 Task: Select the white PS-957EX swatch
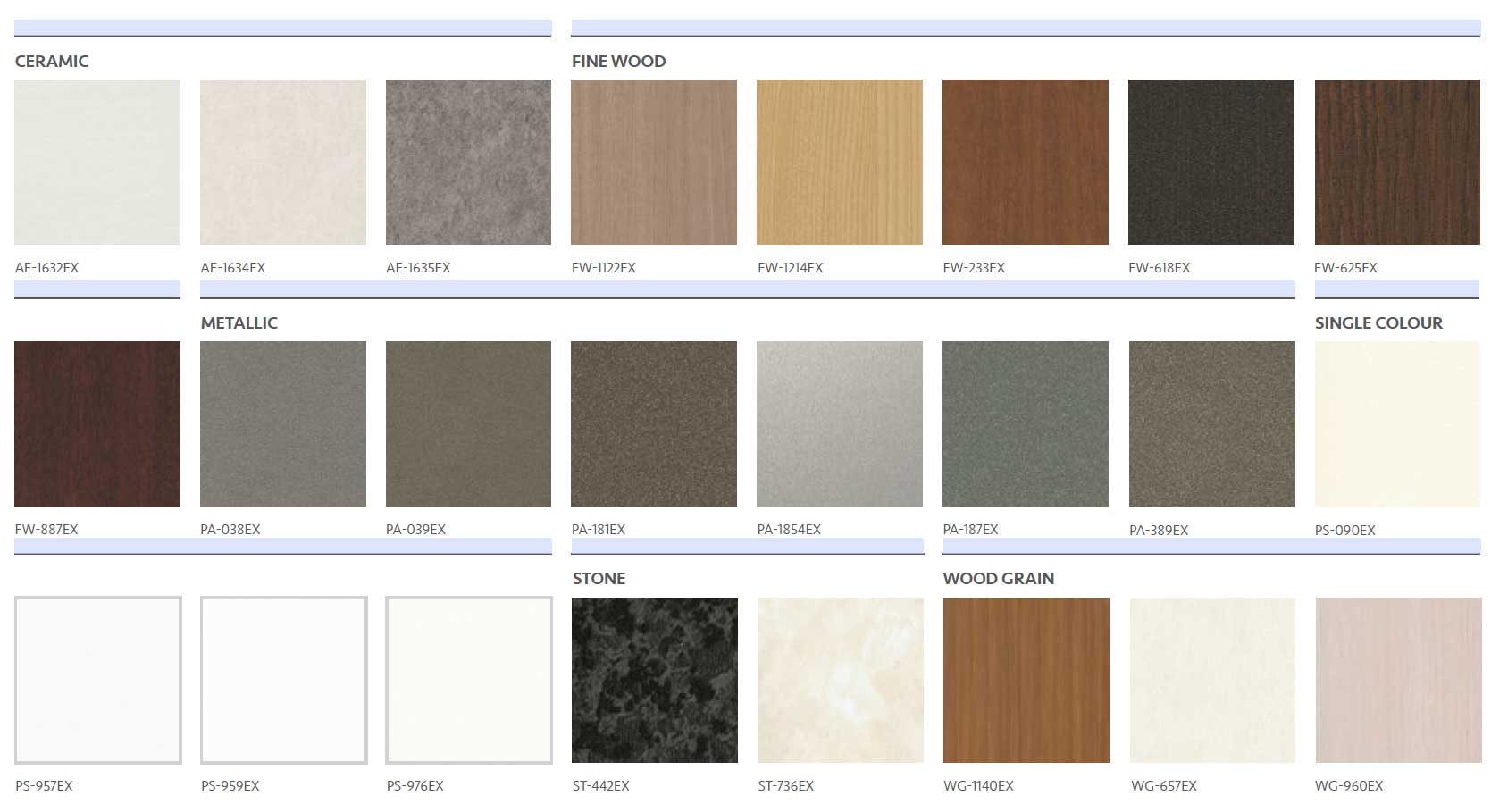[98, 680]
